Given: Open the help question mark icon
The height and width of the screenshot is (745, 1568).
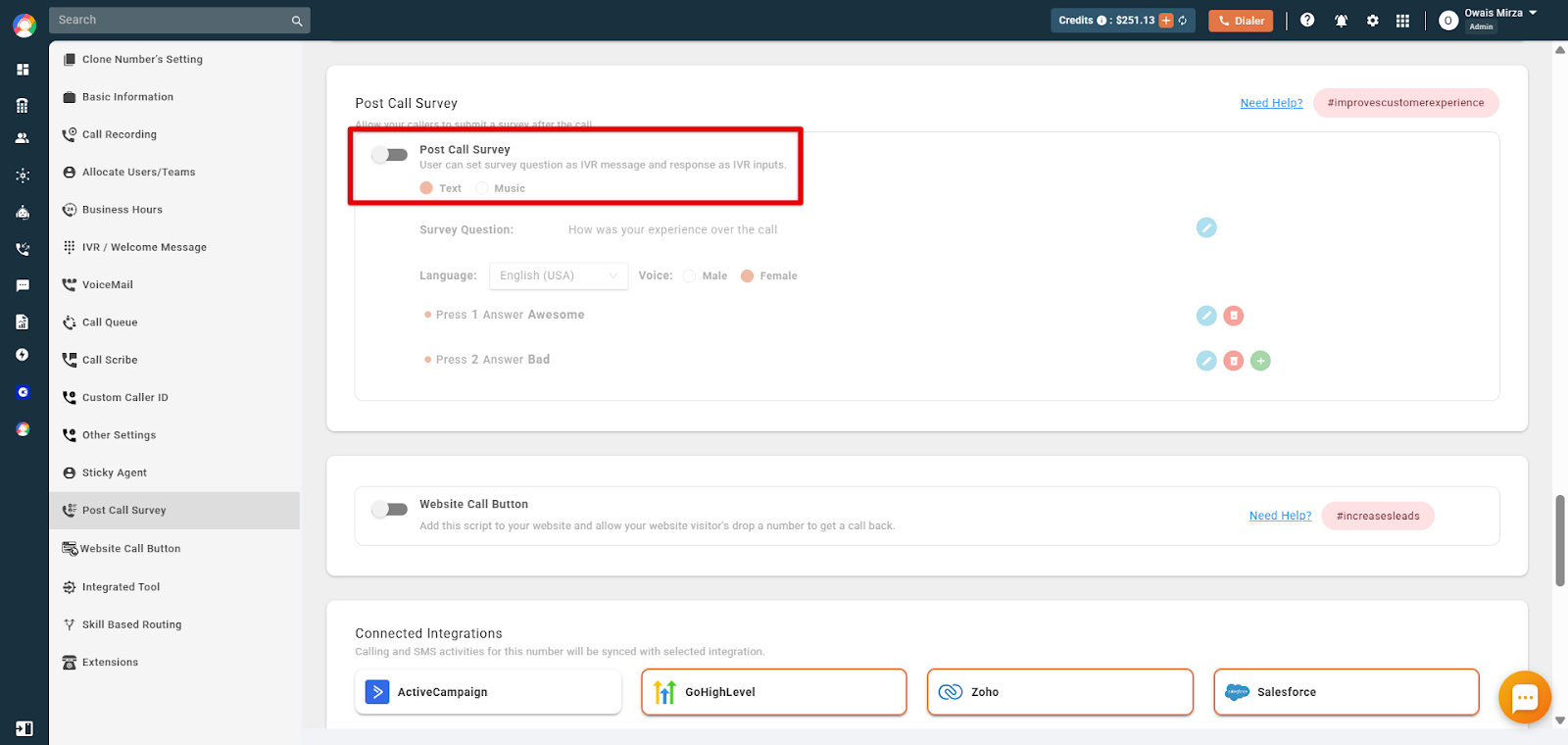Looking at the screenshot, I should [x=1307, y=20].
